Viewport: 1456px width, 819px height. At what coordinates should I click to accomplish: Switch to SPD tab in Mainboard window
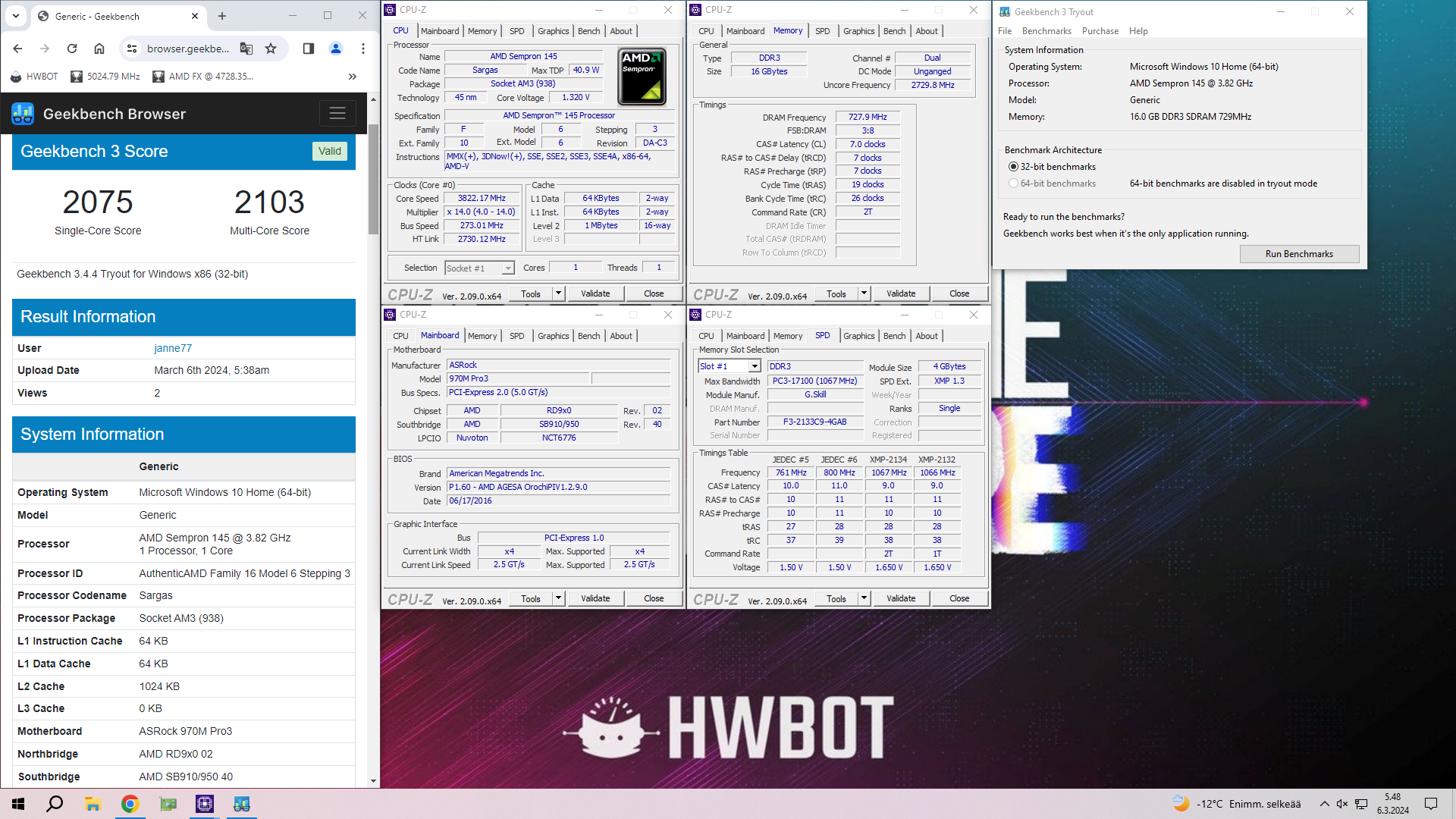coord(517,336)
